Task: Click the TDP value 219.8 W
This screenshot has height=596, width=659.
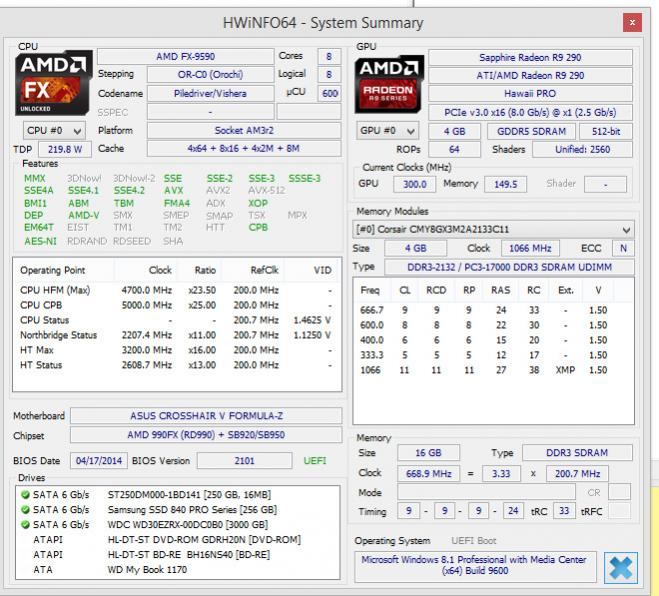Action: click(x=65, y=149)
